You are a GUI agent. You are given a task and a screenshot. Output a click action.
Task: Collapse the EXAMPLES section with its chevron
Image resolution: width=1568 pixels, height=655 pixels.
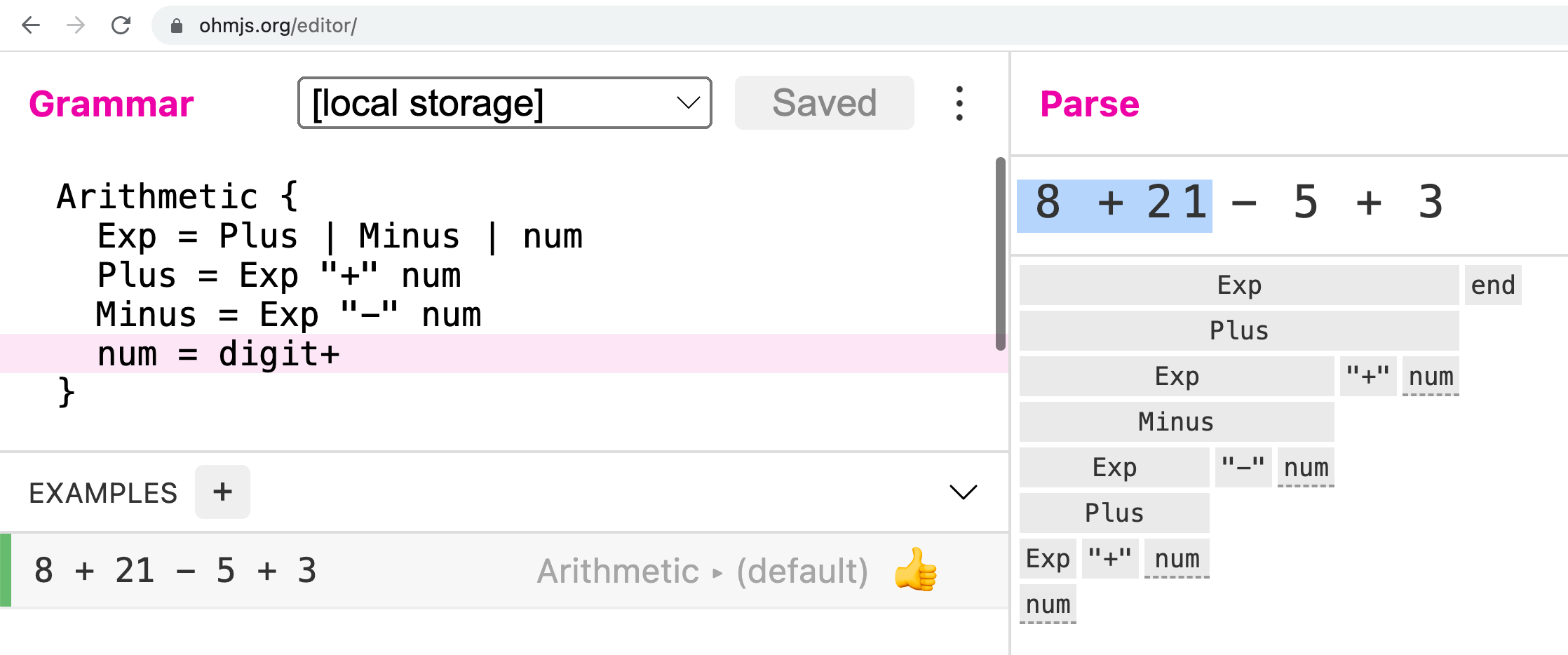[x=964, y=492]
